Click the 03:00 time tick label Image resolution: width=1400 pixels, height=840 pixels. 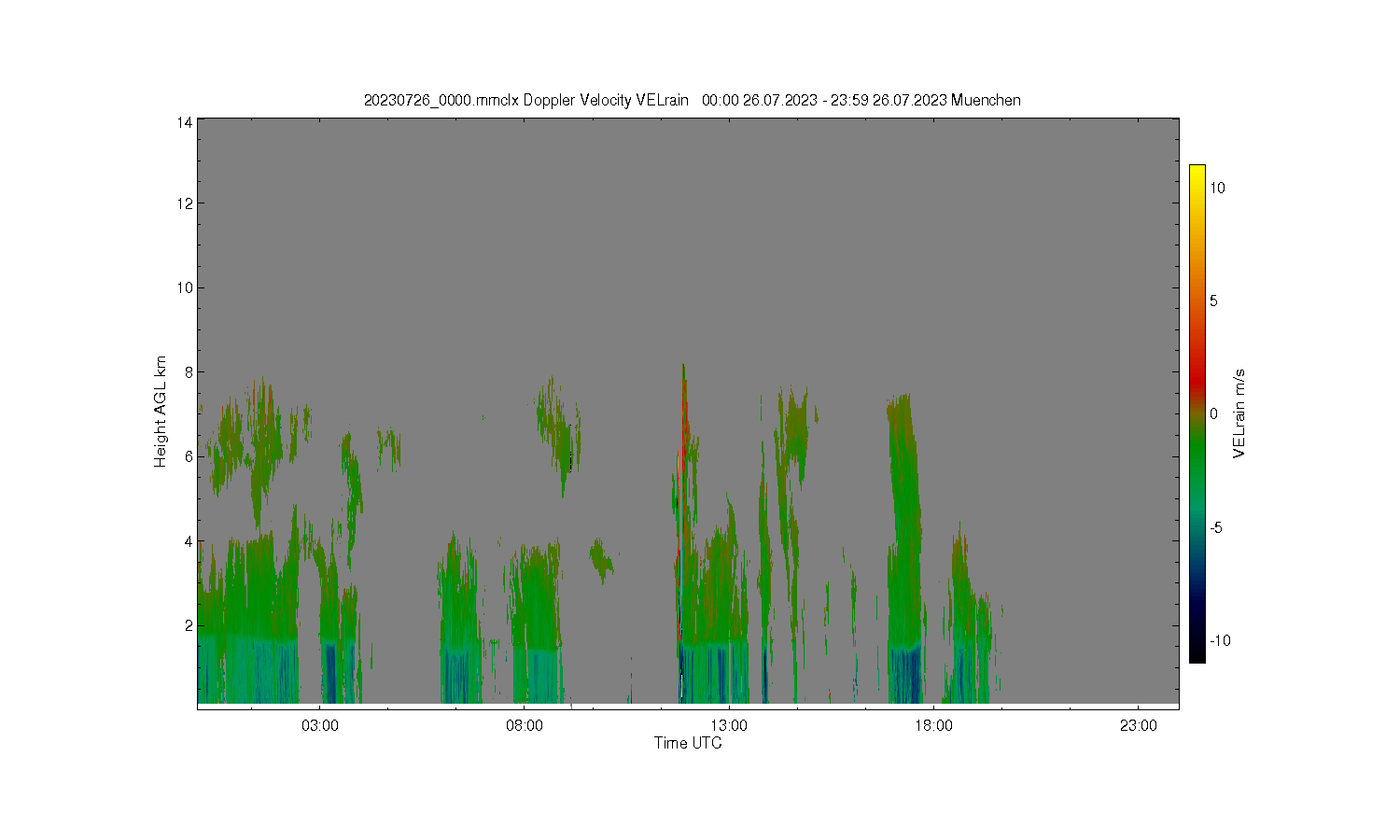pyautogui.click(x=320, y=725)
